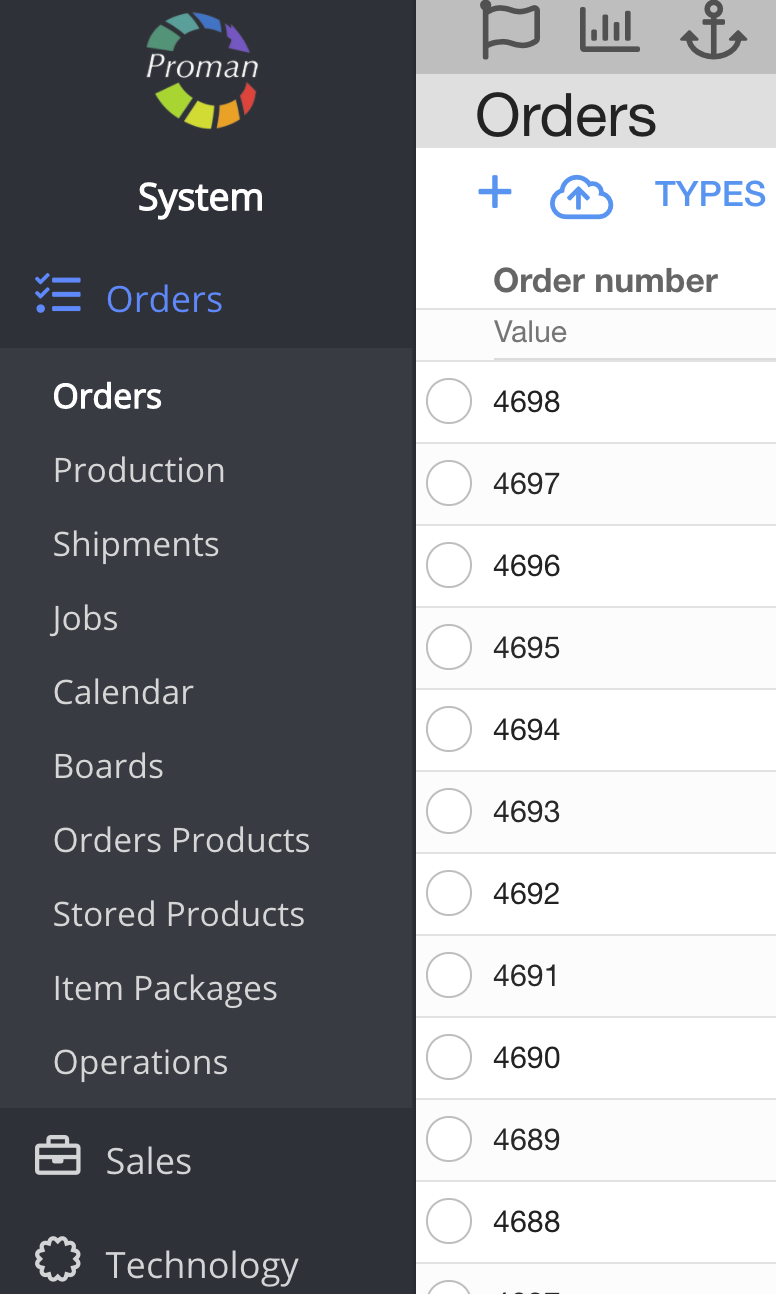This screenshot has height=1294, width=776.
Task: Click the Order number Value filter field
Action: [x=632, y=333]
